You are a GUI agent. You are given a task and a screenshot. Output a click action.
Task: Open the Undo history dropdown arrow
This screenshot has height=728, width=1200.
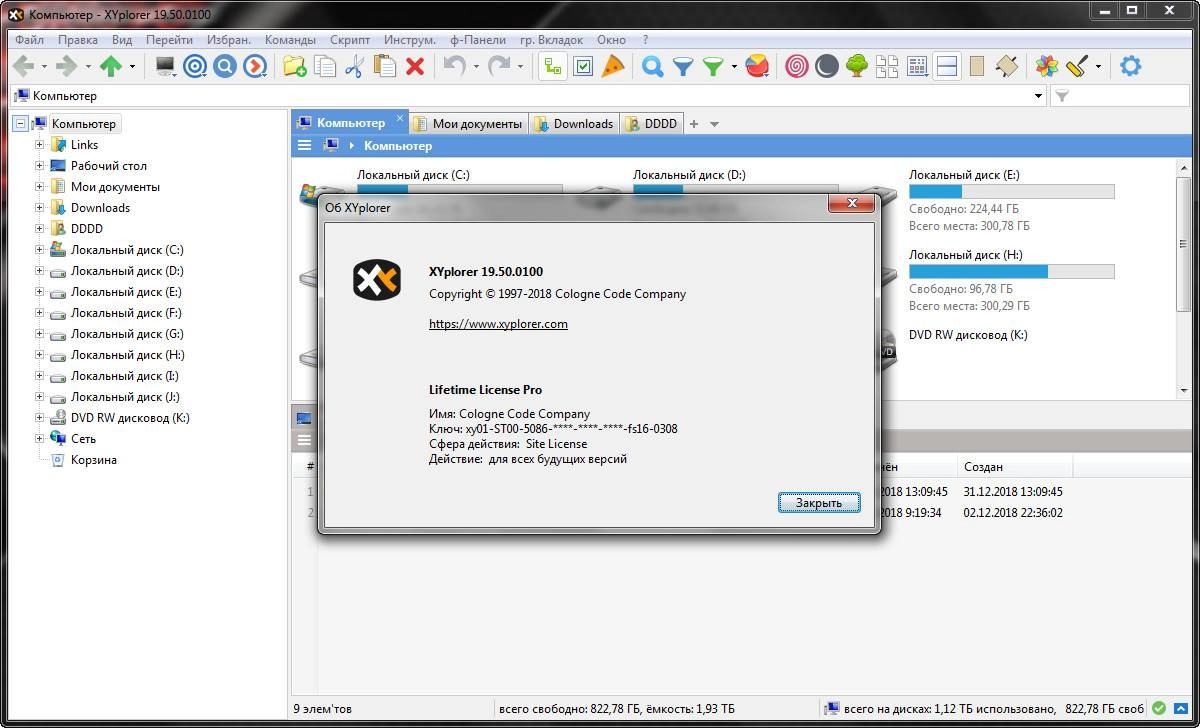(x=475, y=66)
